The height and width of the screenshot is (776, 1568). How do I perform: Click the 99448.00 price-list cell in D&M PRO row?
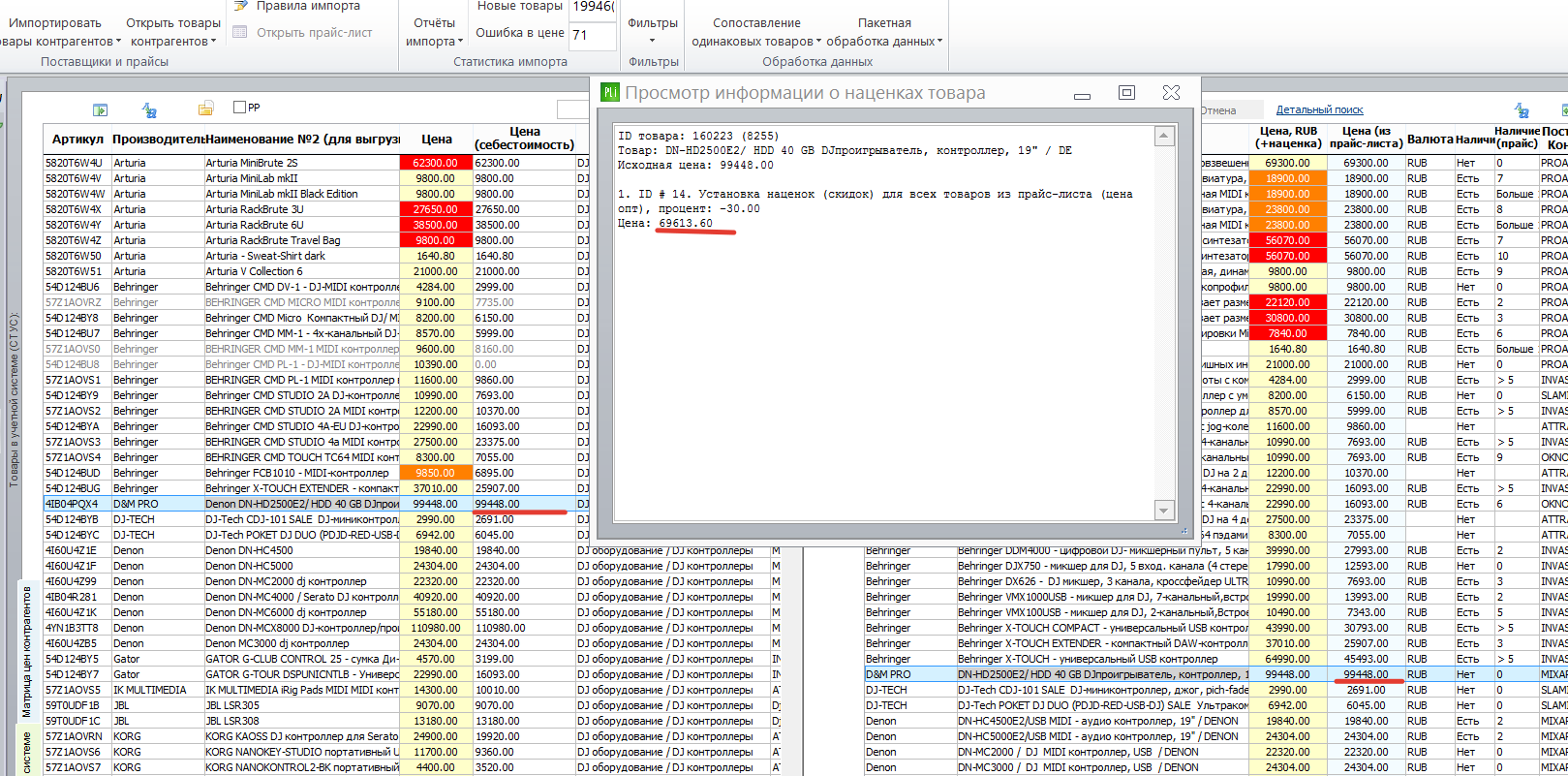coord(1366,674)
